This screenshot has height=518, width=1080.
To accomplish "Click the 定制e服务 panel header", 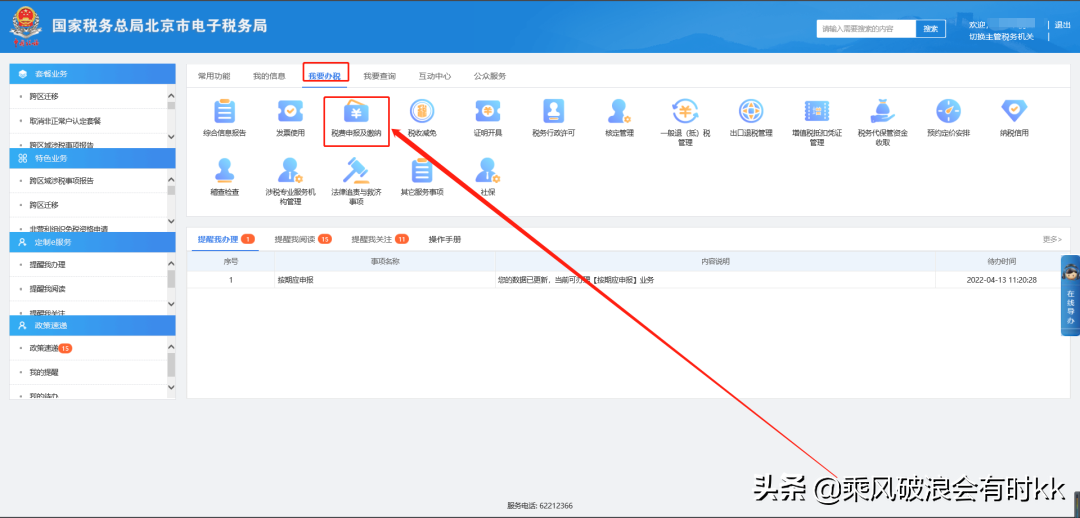I will coord(92,242).
